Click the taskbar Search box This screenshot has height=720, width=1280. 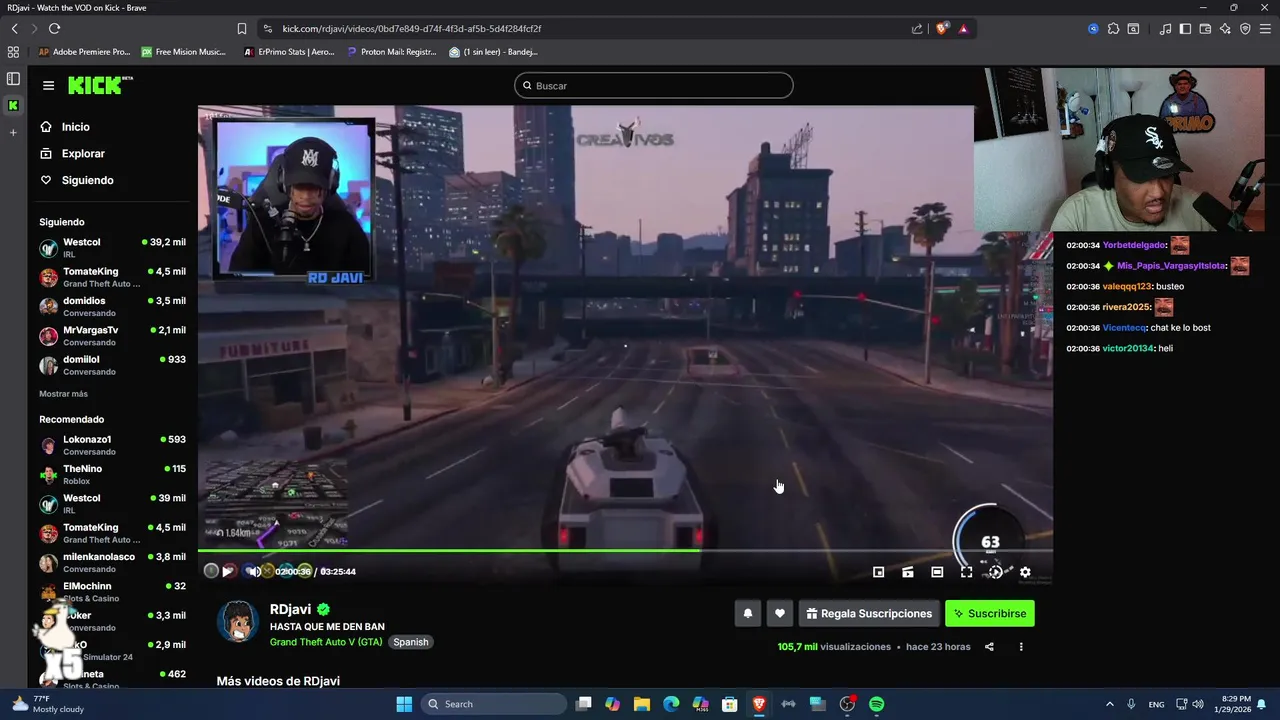(x=494, y=704)
